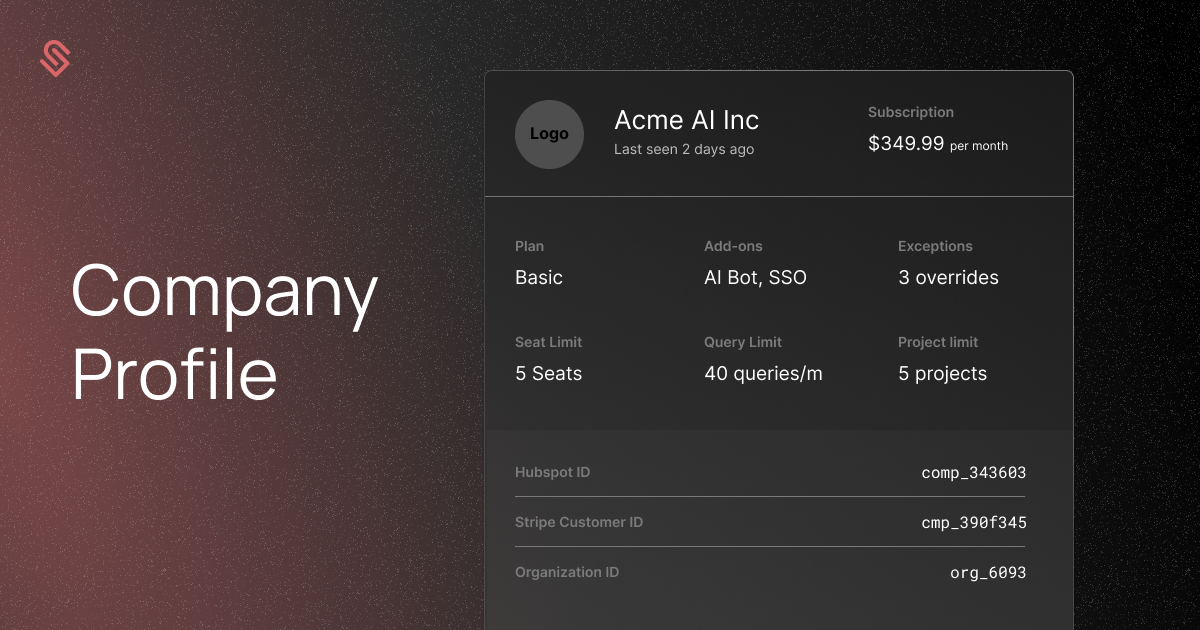Open the 3 overrides exceptions
The height and width of the screenshot is (630, 1200).
pyautogui.click(x=948, y=277)
